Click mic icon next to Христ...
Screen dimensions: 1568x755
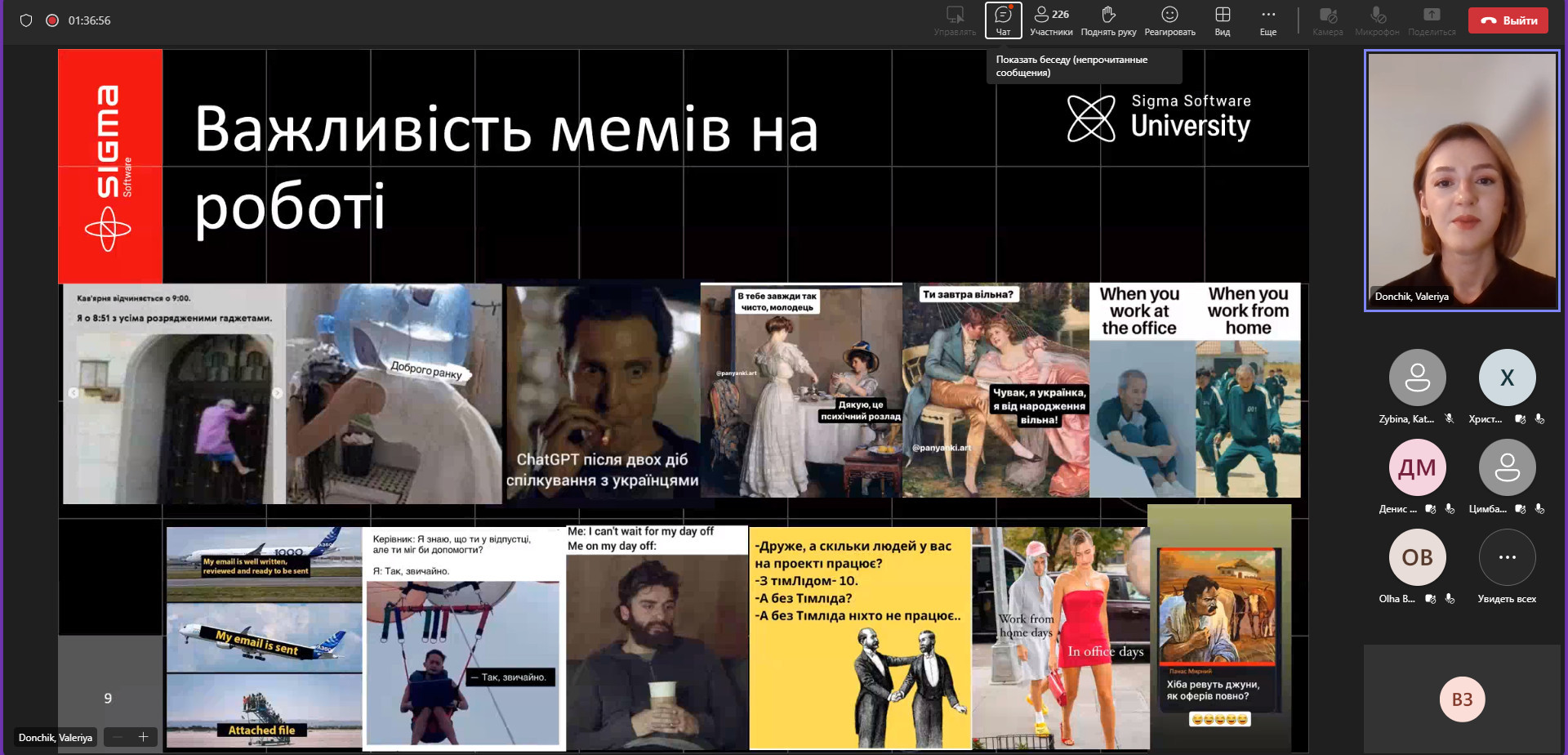(x=1539, y=418)
